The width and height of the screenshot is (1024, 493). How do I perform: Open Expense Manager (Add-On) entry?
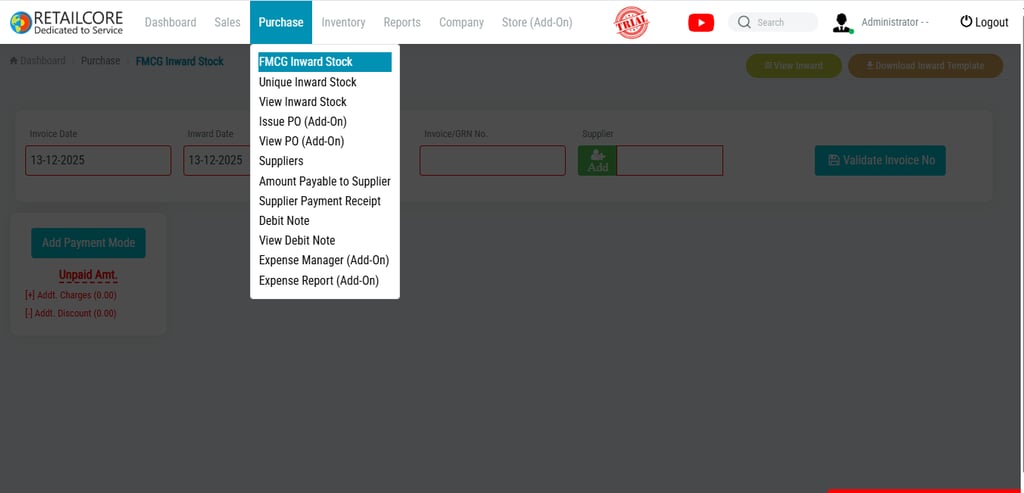(x=324, y=260)
